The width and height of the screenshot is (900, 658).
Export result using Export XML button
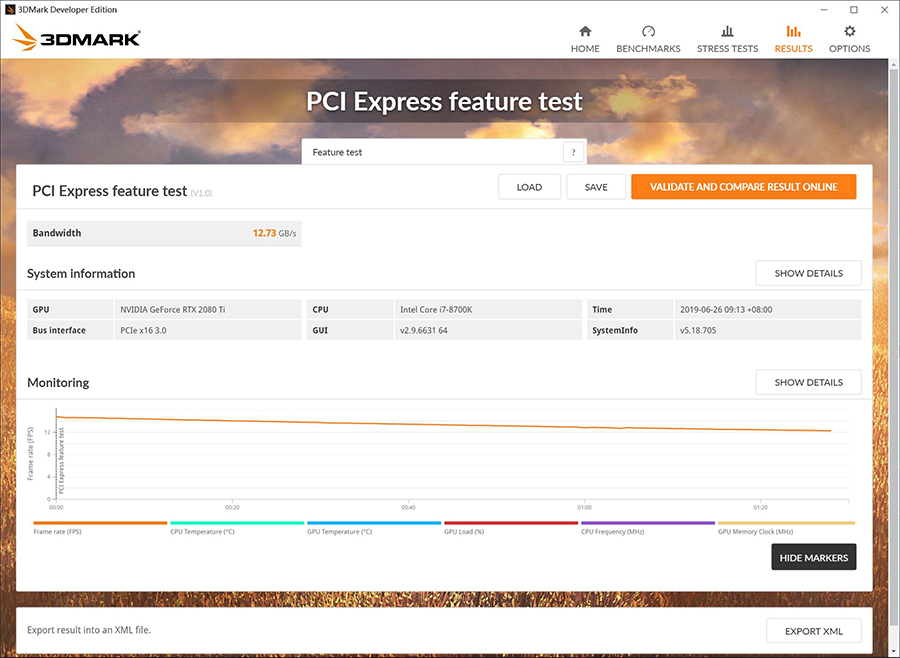click(x=813, y=631)
